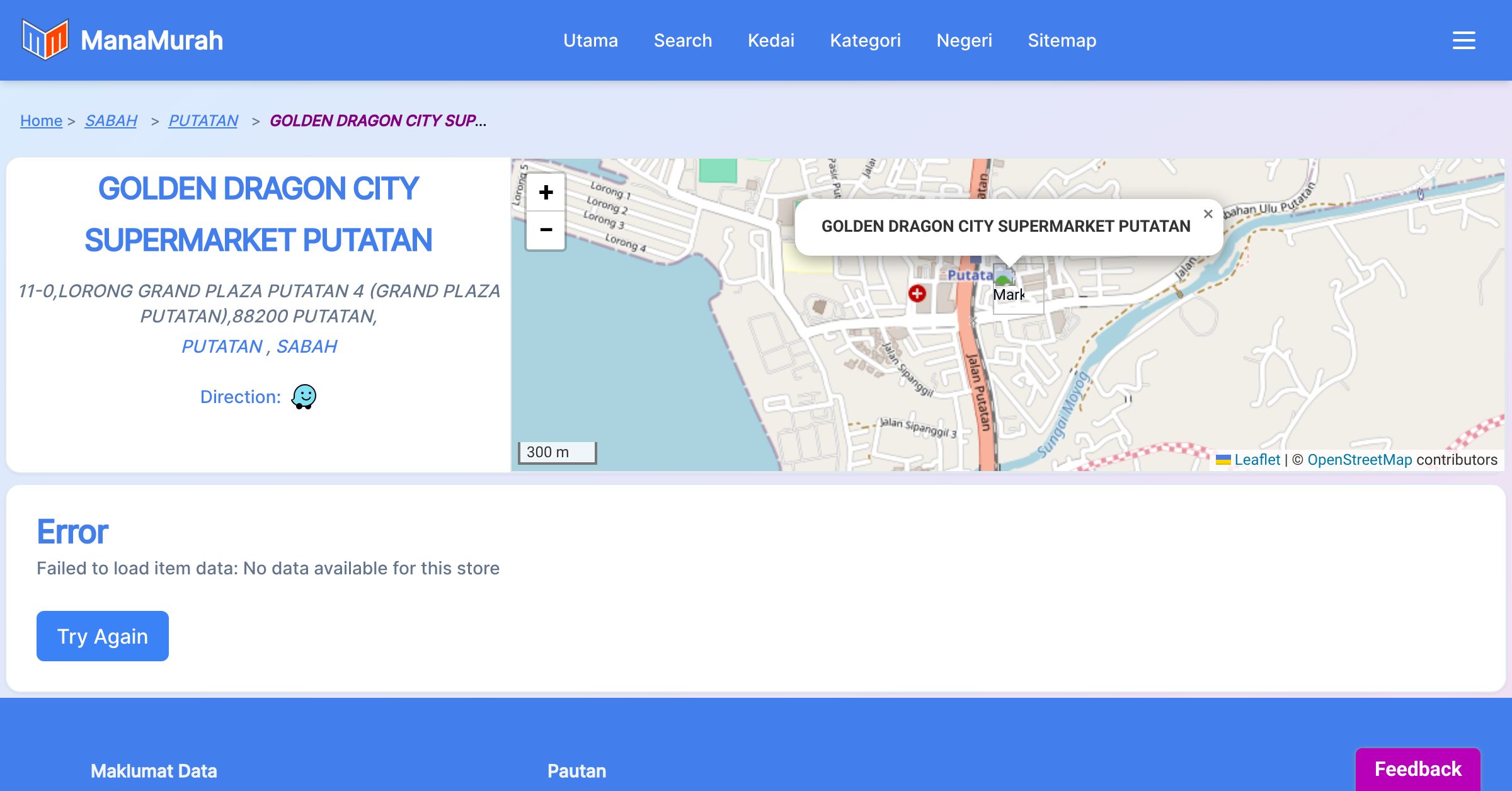Zoom out on the map

point(546,230)
